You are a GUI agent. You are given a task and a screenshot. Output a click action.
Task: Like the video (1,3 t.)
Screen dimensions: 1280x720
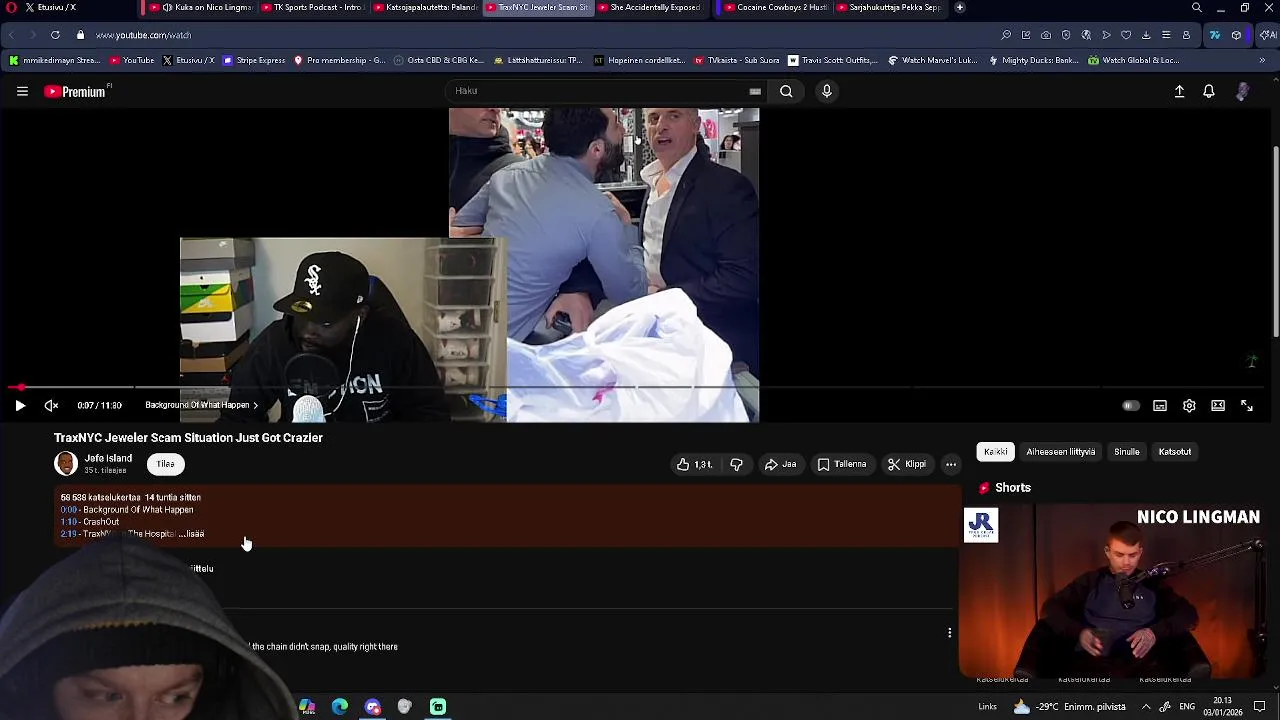pyautogui.click(x=695, y=464)
